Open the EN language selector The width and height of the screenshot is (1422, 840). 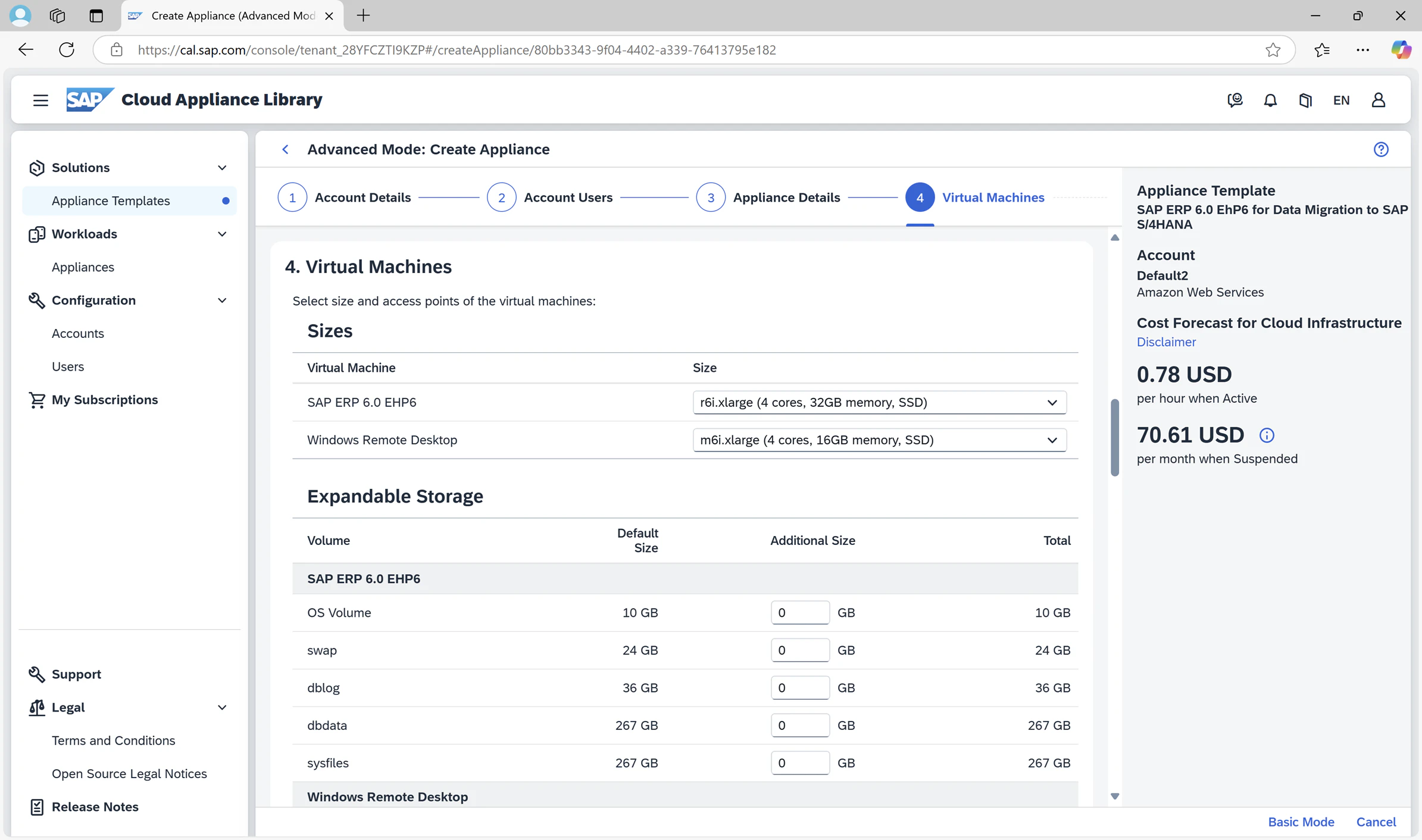pyautogui.click(x=1341, y=100)
